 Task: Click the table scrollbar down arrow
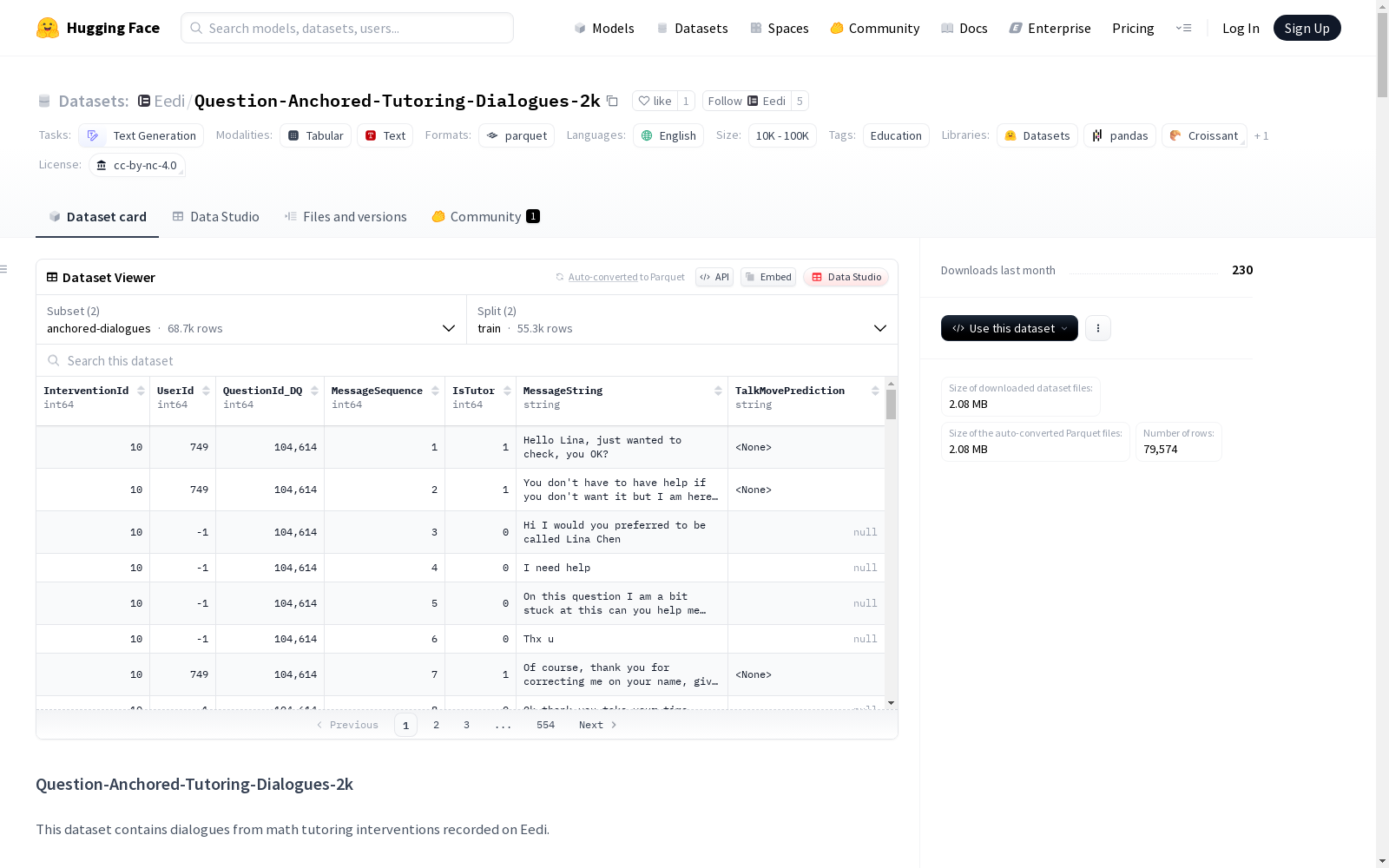point(891,703)
